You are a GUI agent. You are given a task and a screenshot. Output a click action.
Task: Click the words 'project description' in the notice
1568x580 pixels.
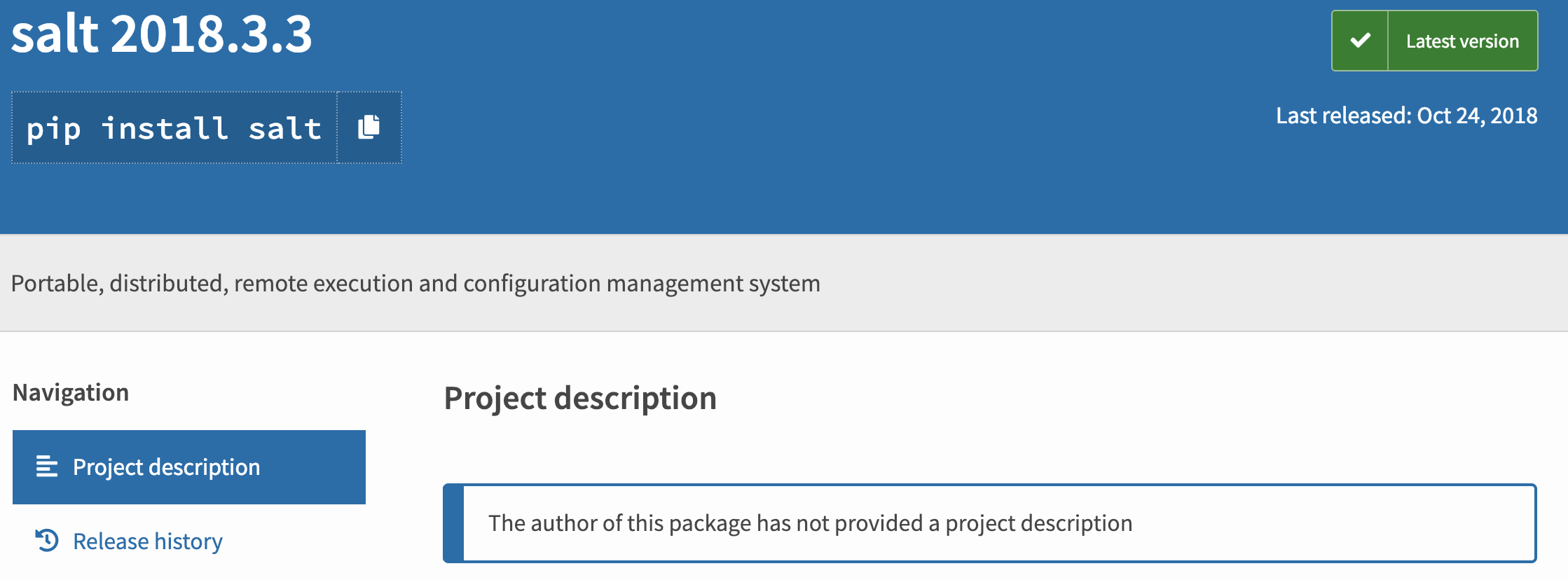coord(1039,523)
